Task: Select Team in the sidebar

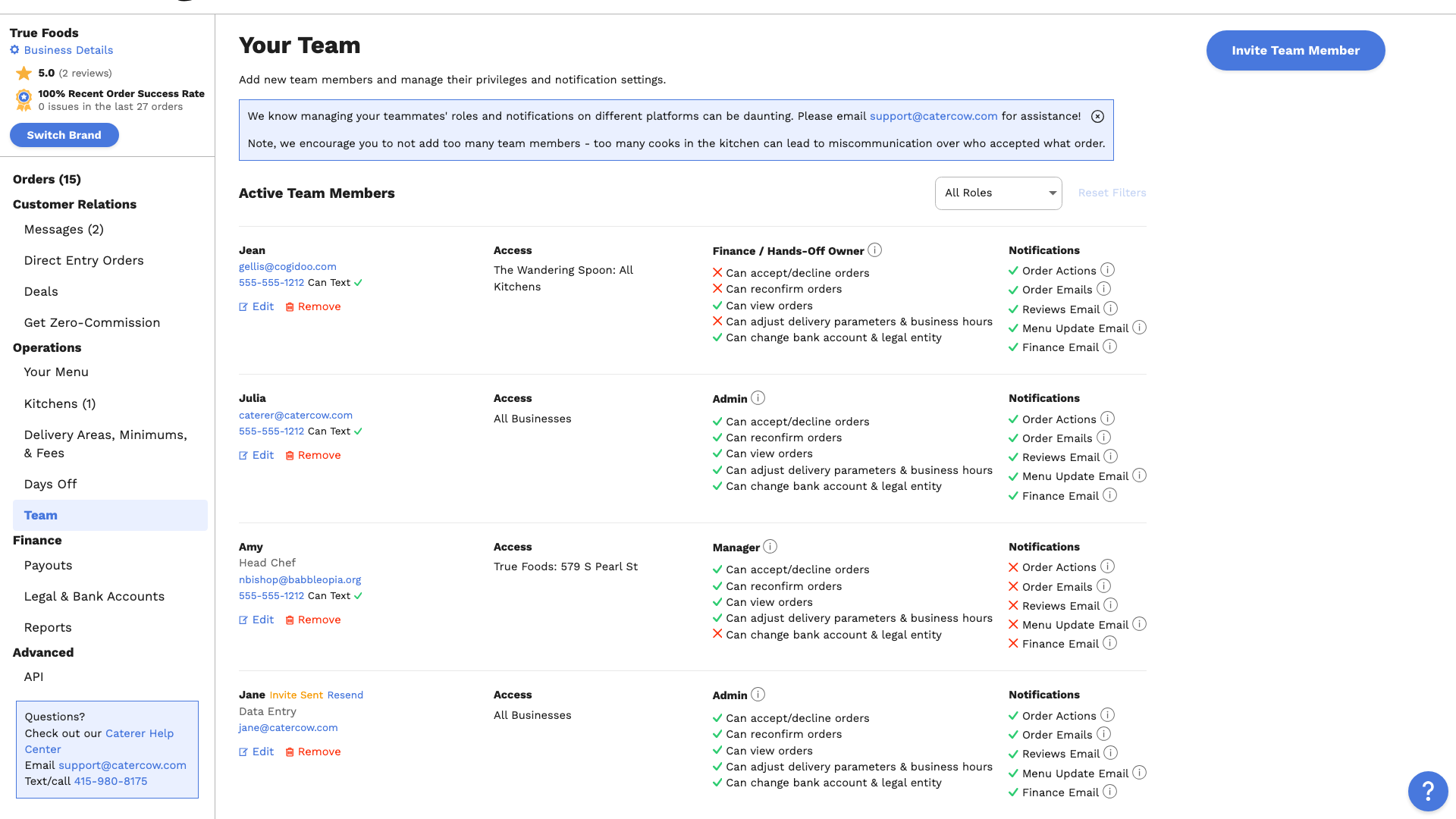Action: point(110,515)
